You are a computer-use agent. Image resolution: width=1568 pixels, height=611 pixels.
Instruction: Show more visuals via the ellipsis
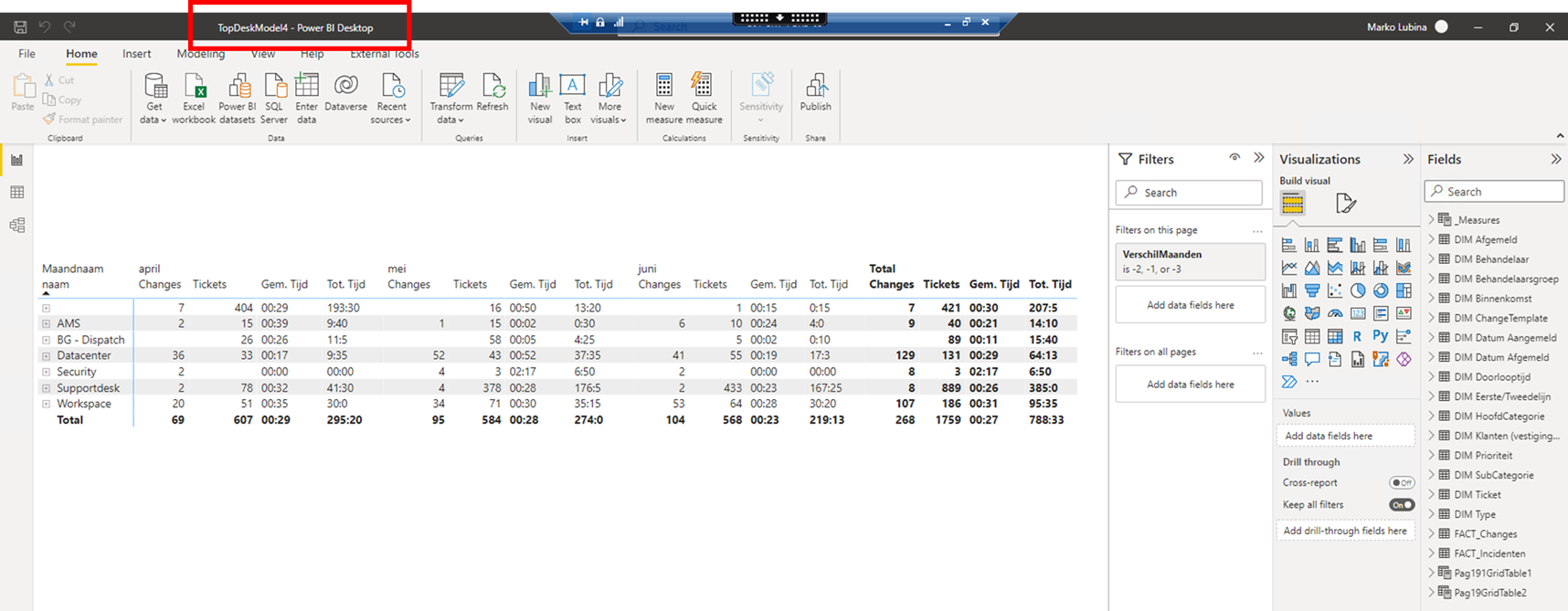point(1312,382)
